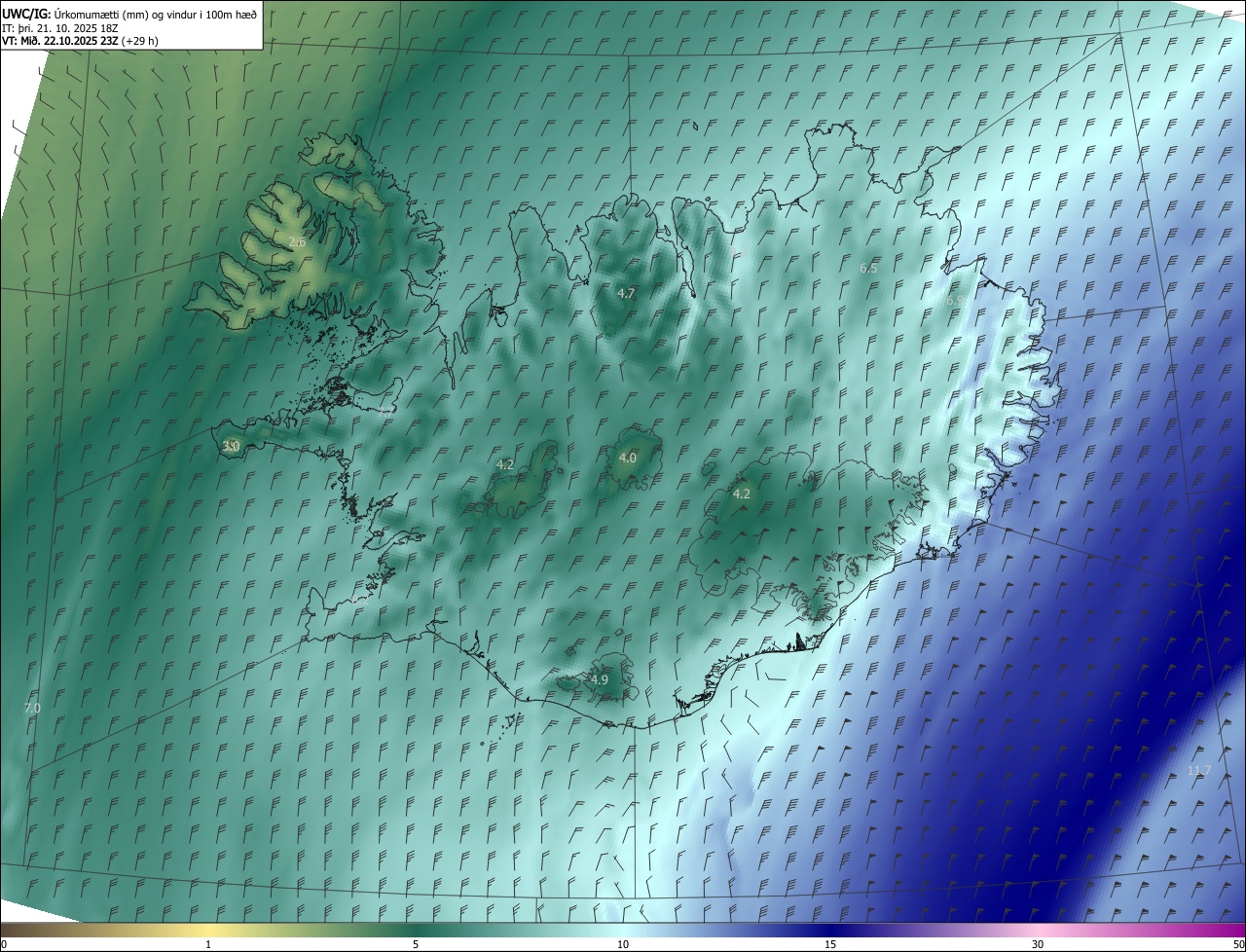This screenshot has width=1246, height=952.
Task: Click the '1' tick on the color scale
Action: pyautogui.click(x=208, y=944)
